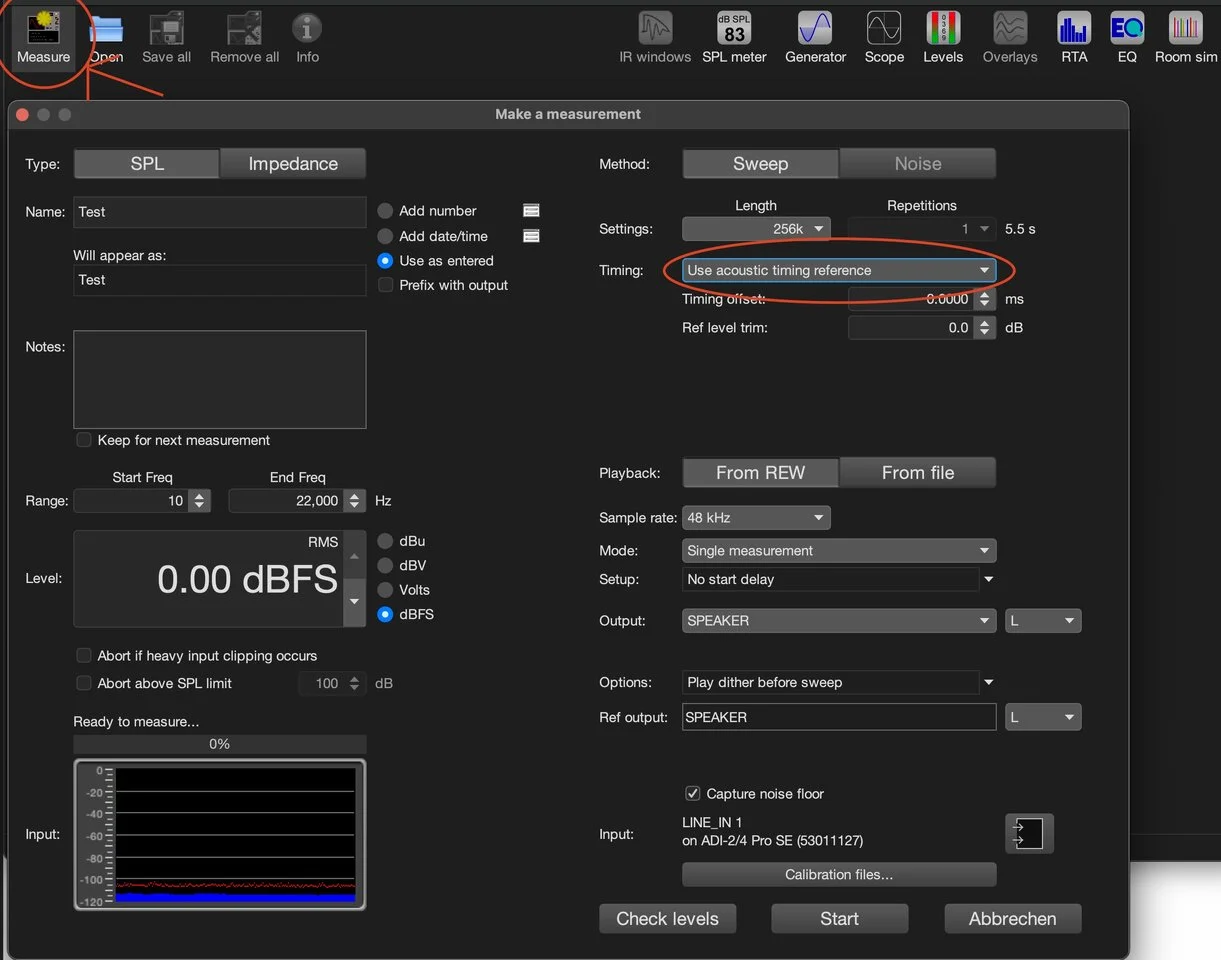The width and height of the screenshot is (1221, 960).
Task: Open the EQ window
Action: (1127, 38)
